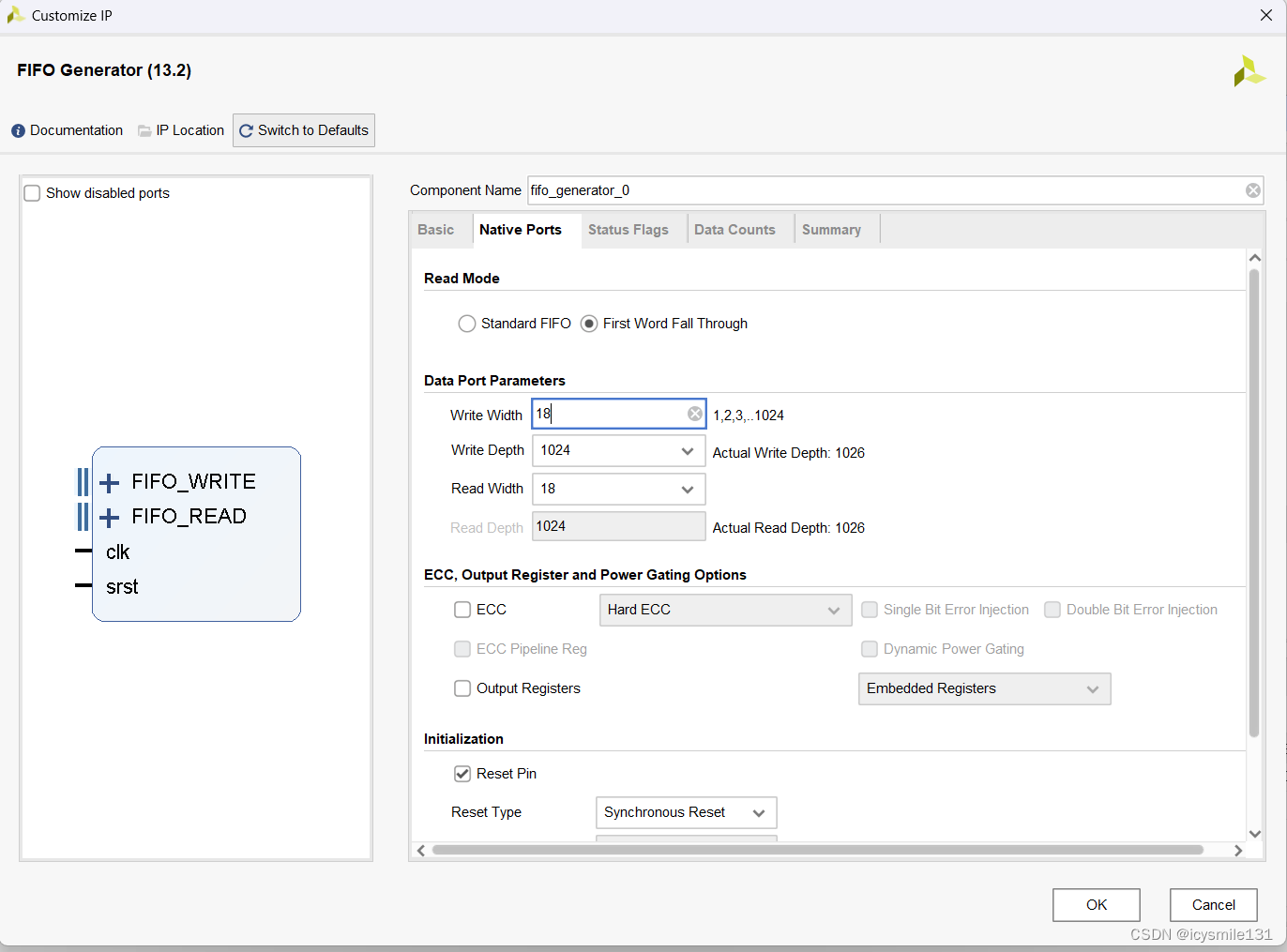Select Standard FIFO read mode

point(466,324)
